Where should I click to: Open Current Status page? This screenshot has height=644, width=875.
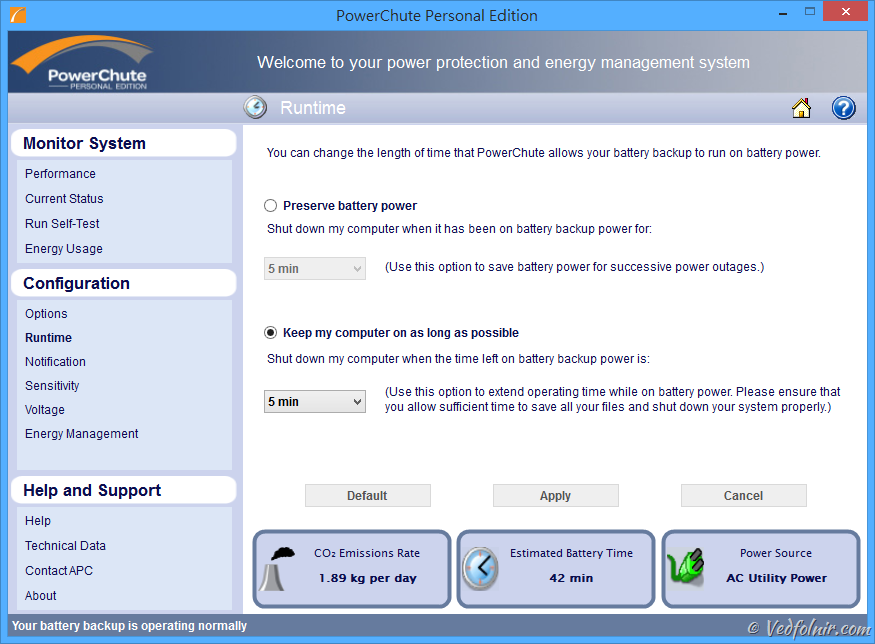point(64,199)
